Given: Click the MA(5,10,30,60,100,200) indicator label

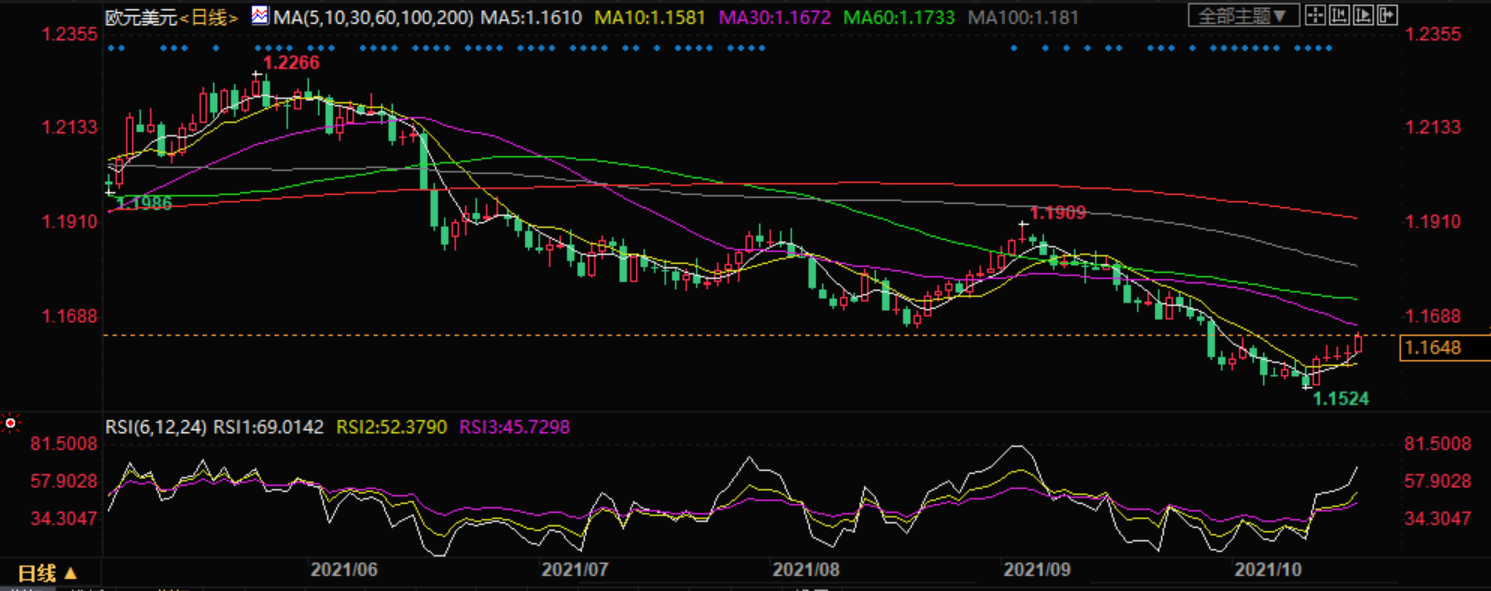Looking at the screenshot, I should coord(372,18).
